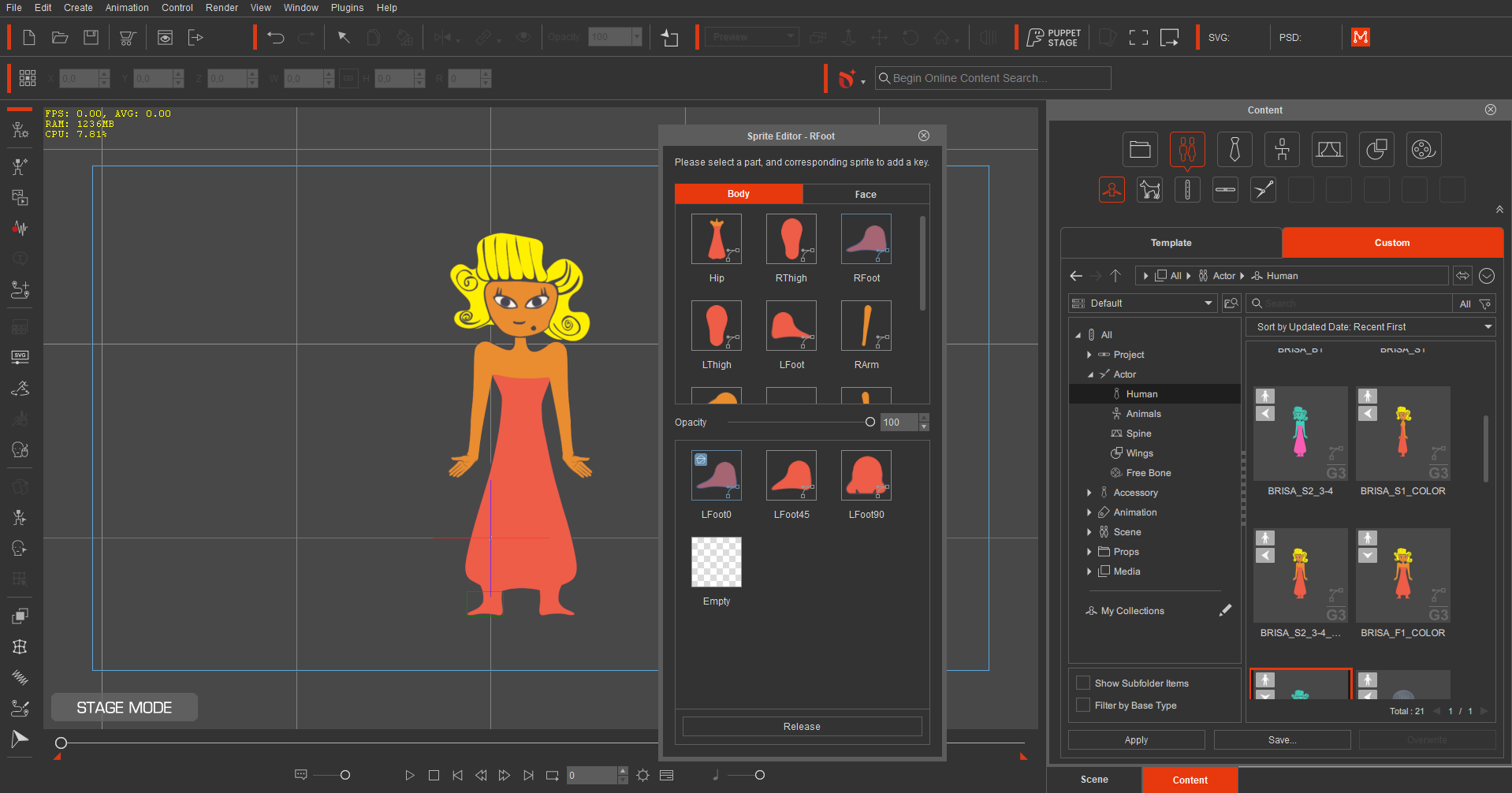Select the Free Bone filter icon

(x=1263, y=189)
